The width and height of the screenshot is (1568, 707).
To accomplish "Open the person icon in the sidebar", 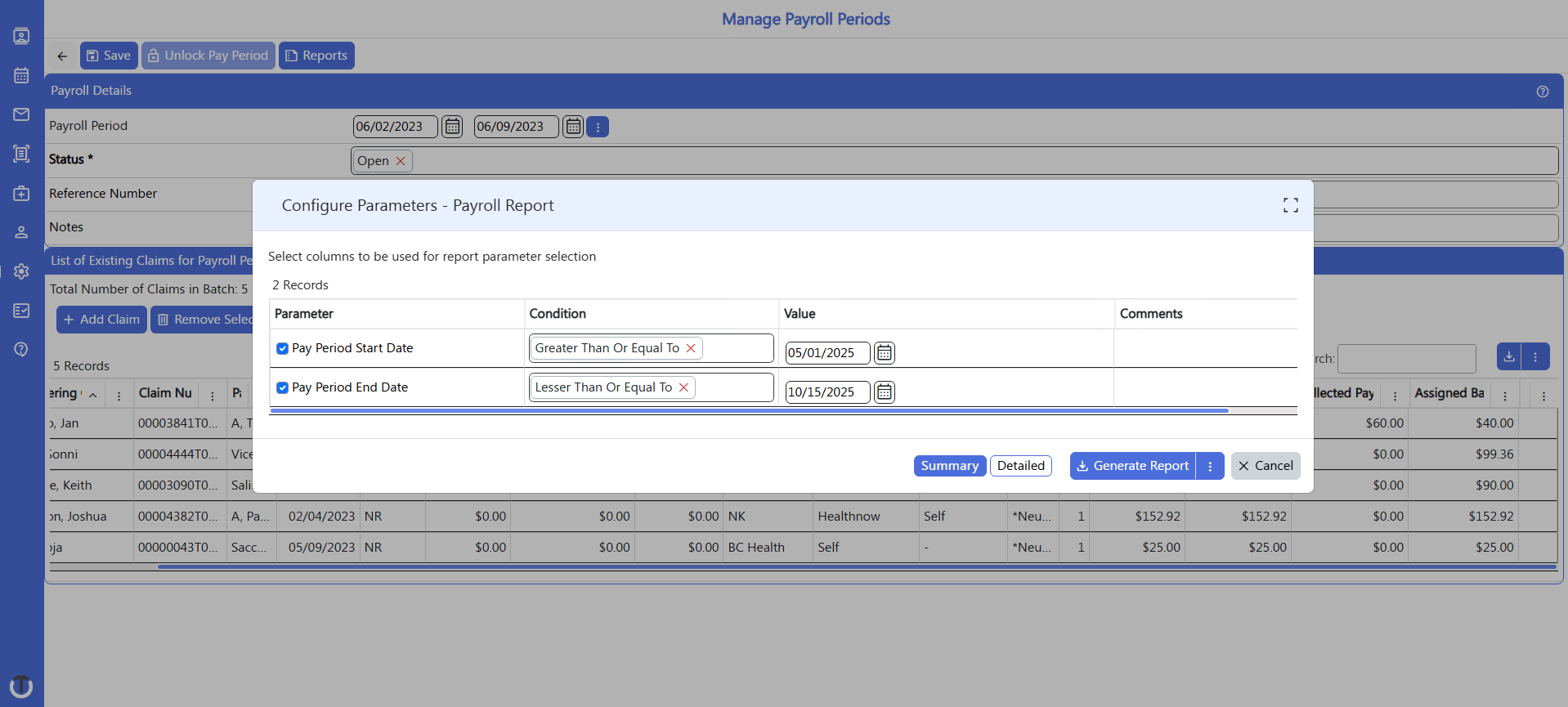I will [x=21, y=232].
